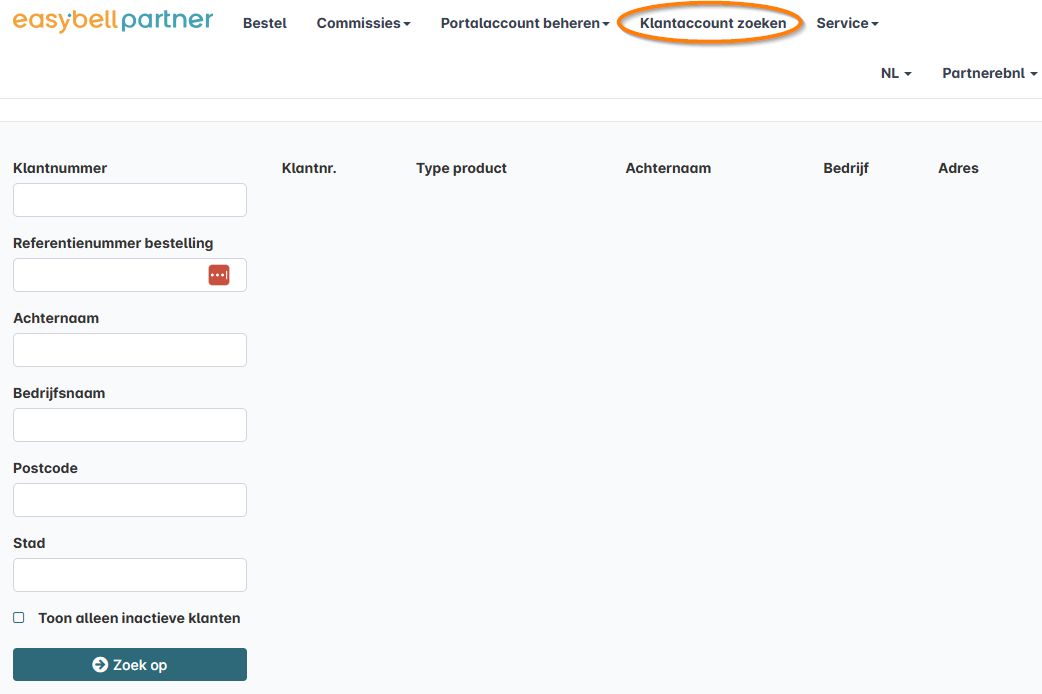Select the Bedrijfsnaam text box

130,425
